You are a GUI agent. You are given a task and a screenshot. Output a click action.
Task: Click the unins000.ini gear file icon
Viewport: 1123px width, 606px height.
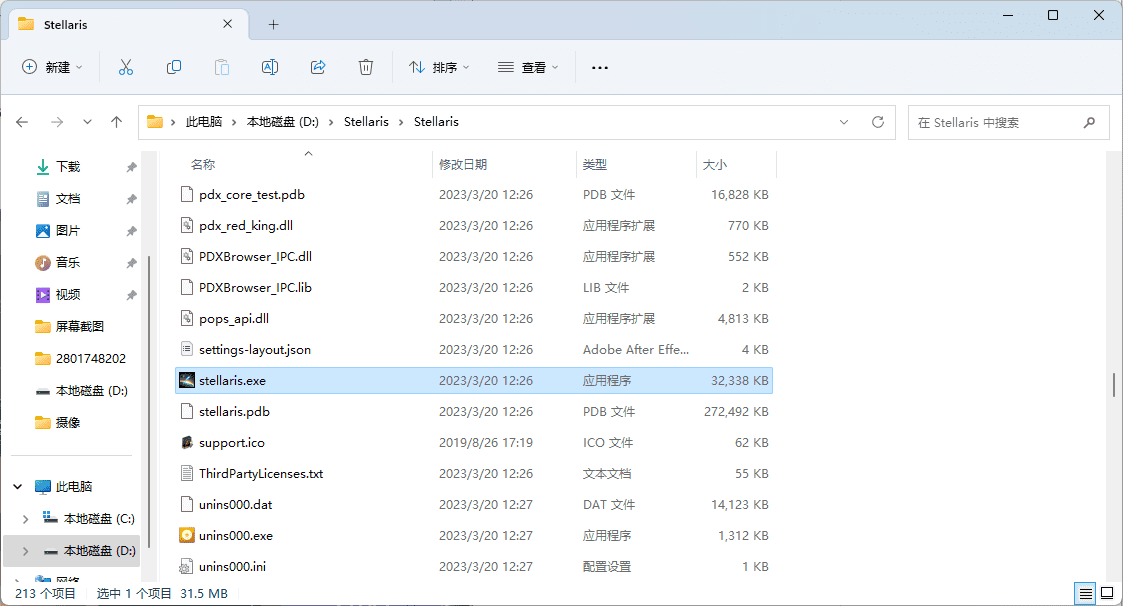[x=186, y=567]
